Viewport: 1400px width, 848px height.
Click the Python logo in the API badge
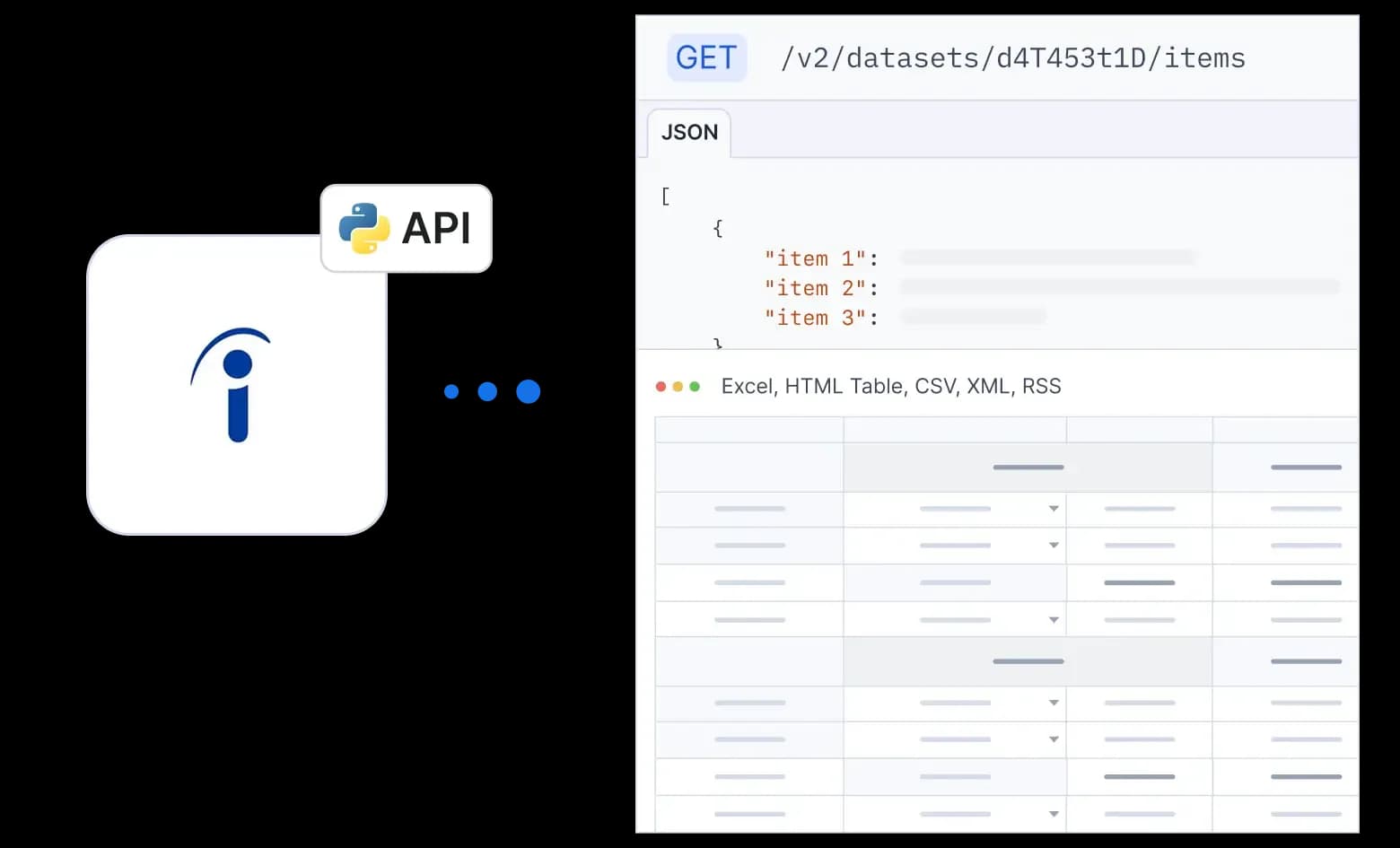[x=363, y=228]
